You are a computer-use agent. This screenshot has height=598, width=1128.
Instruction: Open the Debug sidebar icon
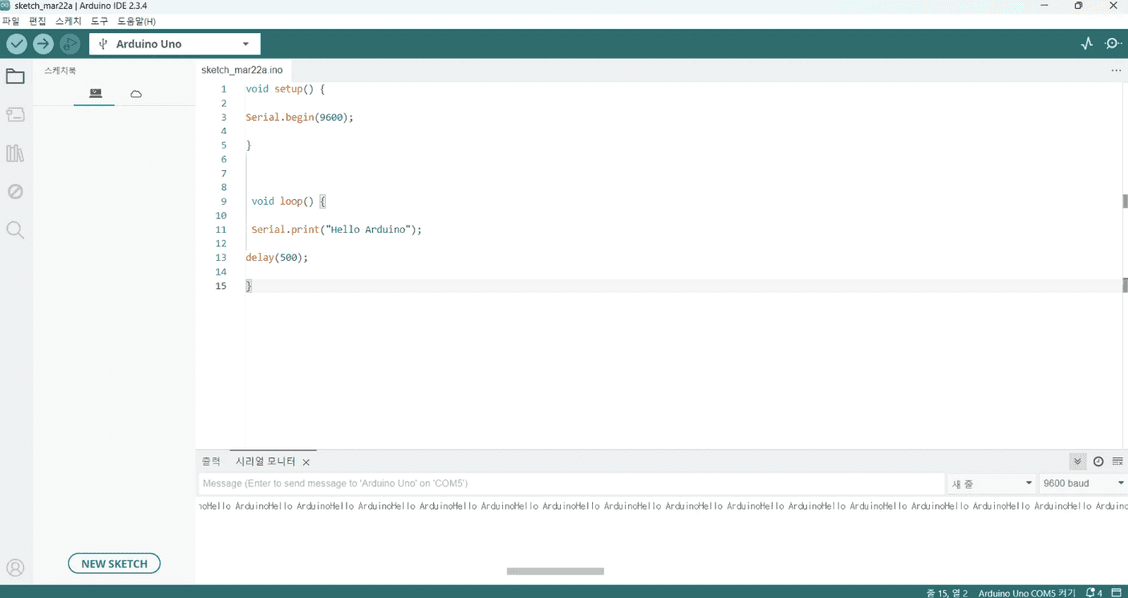pyautogui.click(x=15, y=191)
